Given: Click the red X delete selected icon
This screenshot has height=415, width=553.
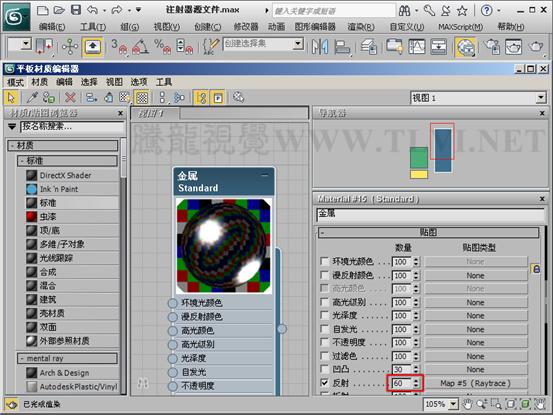Looking at the screenshot, I should (70, 97).
